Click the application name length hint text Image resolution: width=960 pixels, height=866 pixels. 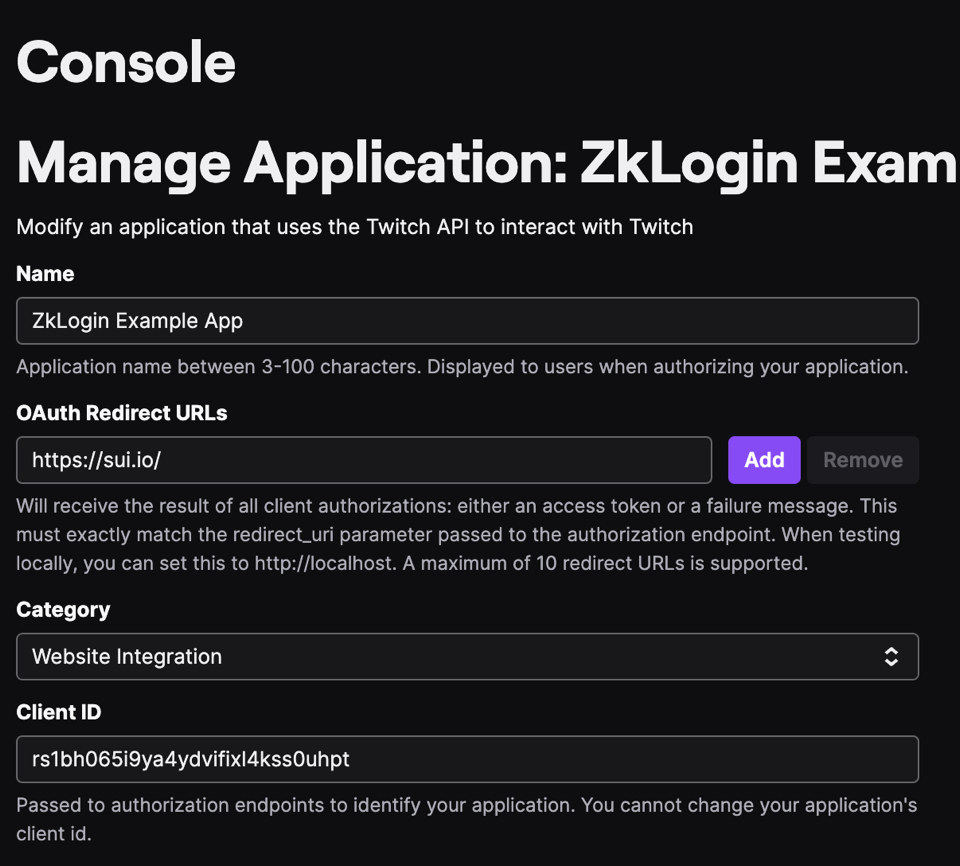[462, 367]
